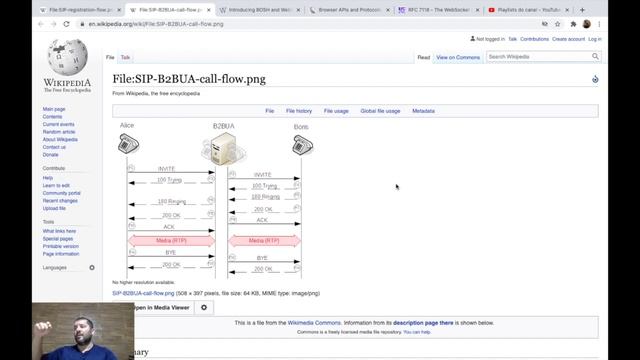Open the description page there link
Screen dimensions: 640x360
423,323
